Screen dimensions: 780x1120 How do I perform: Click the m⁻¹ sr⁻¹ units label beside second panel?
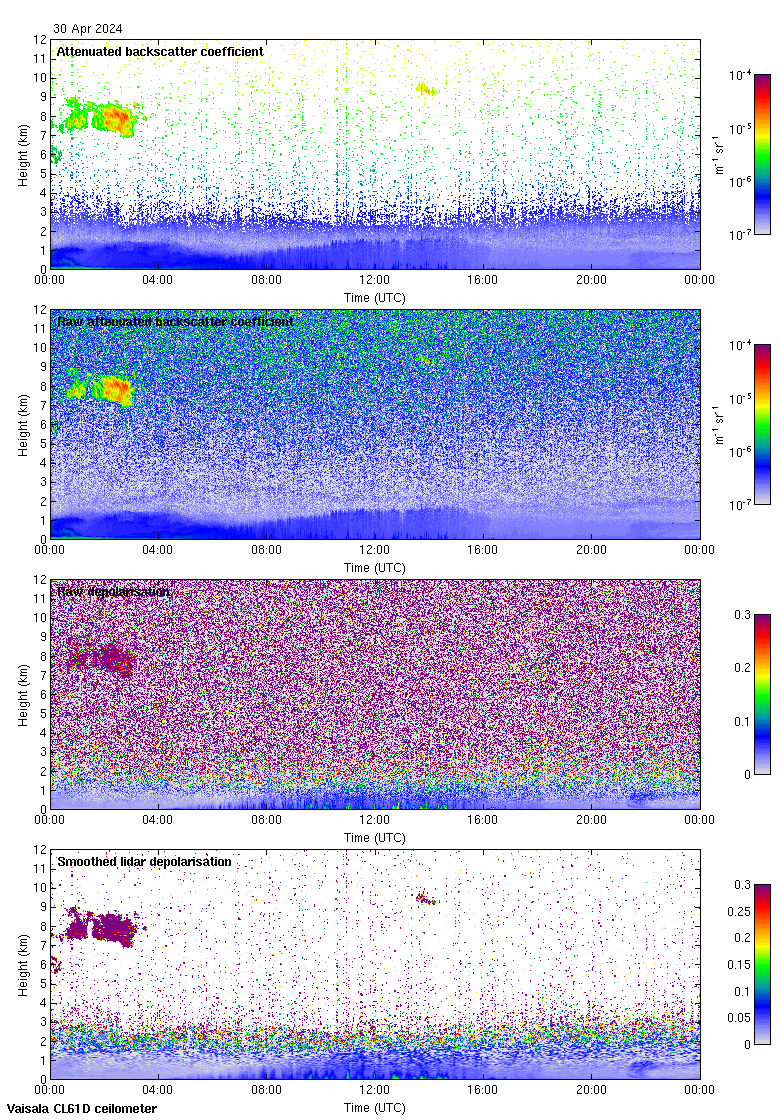(x=719, y=424)
